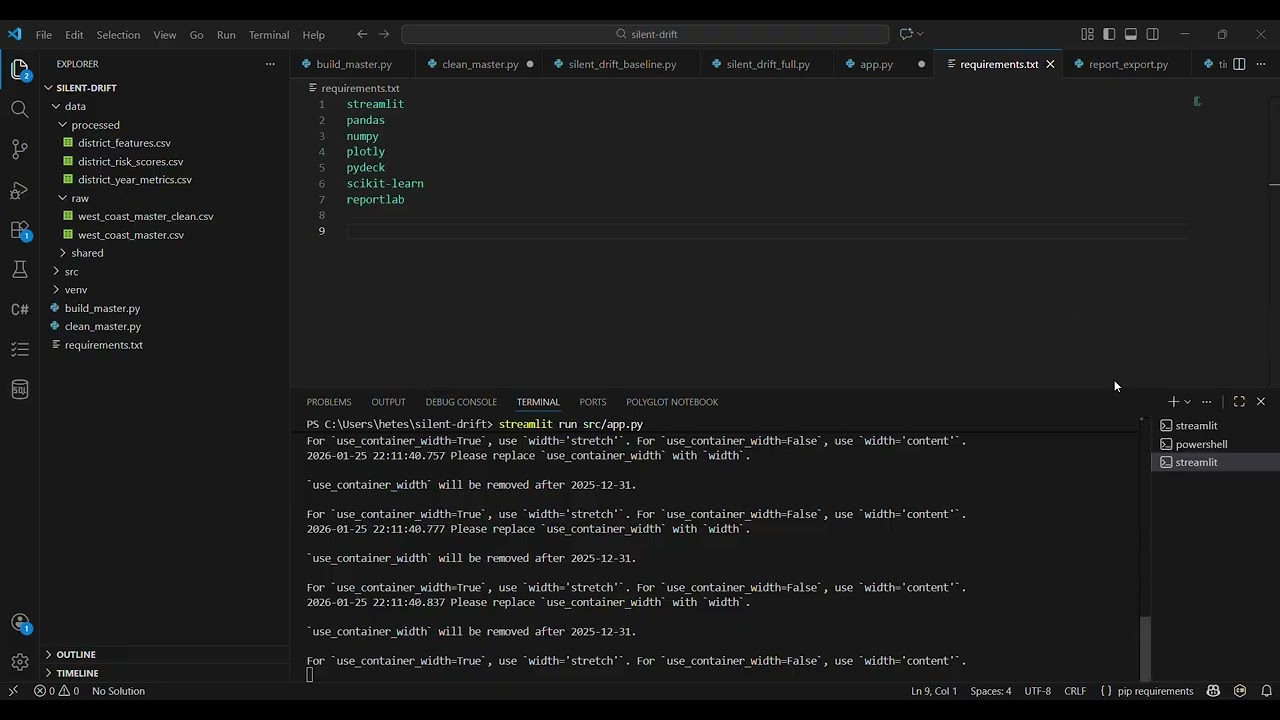Switch to the DEBUG CONSOLE panel tab
This screenshot has width=1280, height=720.
coord(461,402)
